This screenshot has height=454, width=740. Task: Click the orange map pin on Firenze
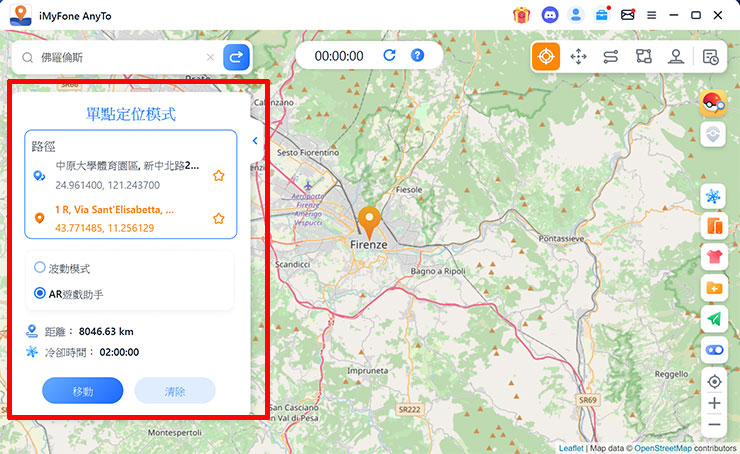(x=369, y=222)
